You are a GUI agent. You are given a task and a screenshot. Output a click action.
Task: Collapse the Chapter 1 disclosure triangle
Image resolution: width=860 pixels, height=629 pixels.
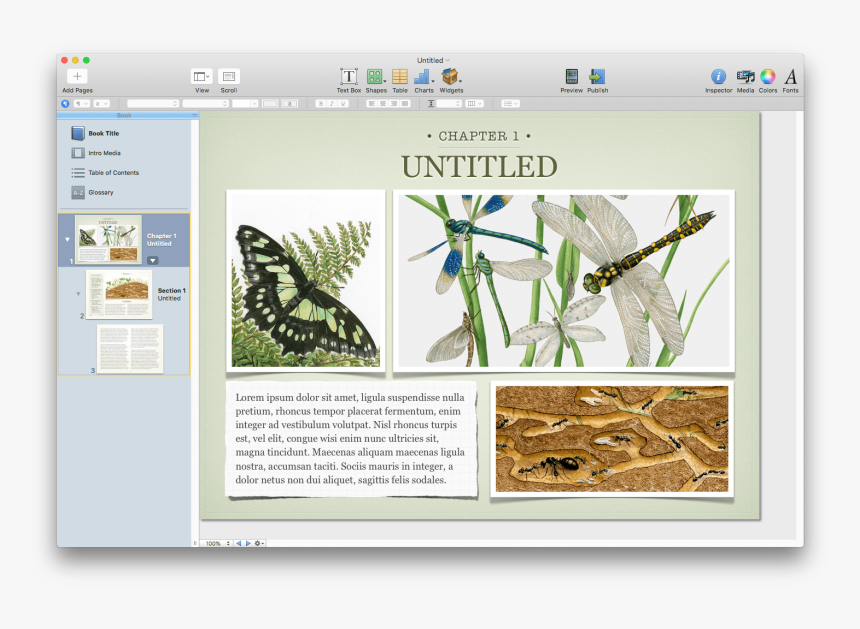68,240
